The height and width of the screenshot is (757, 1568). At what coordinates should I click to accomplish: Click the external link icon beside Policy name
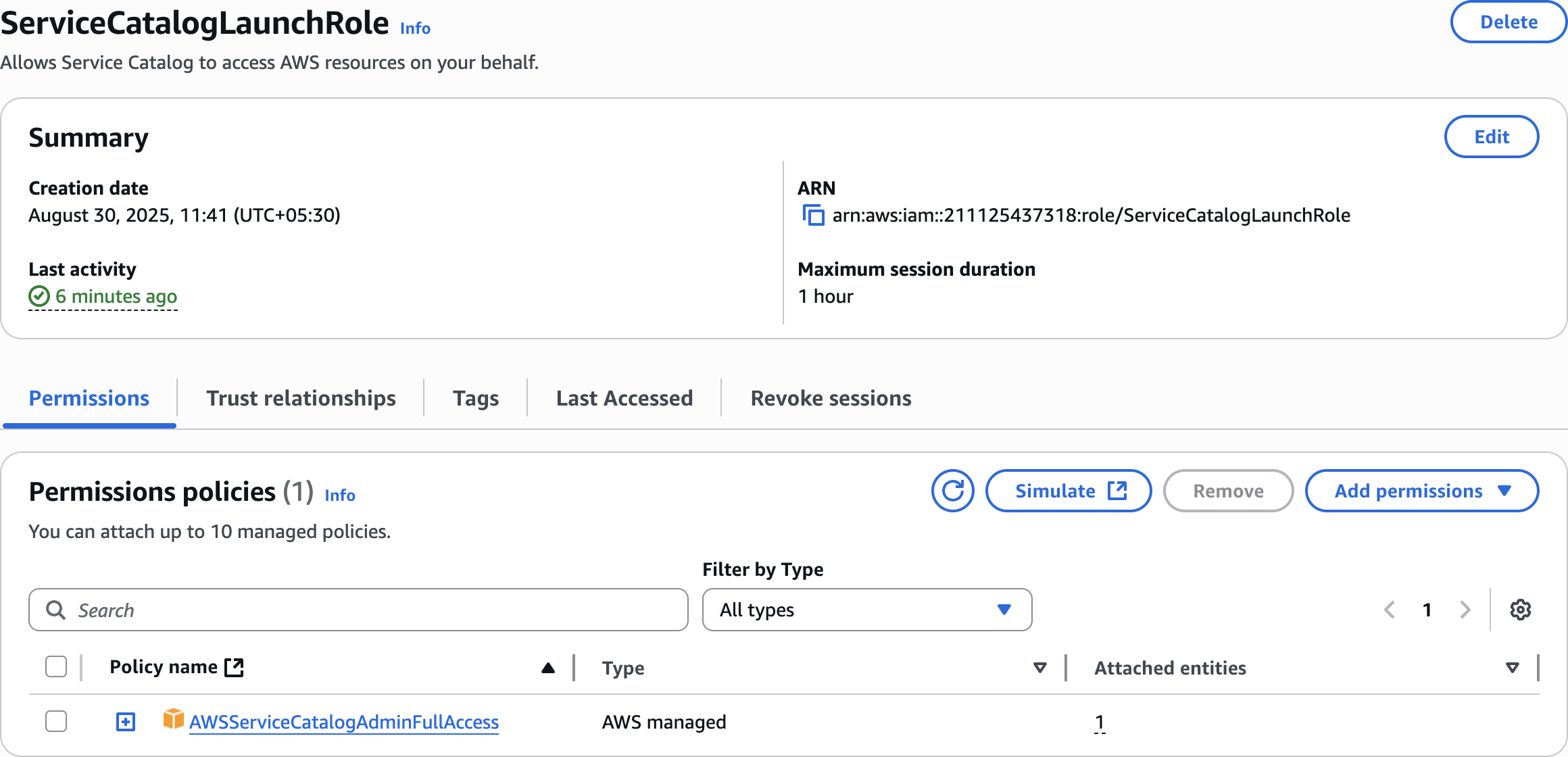tap(234, 667)
